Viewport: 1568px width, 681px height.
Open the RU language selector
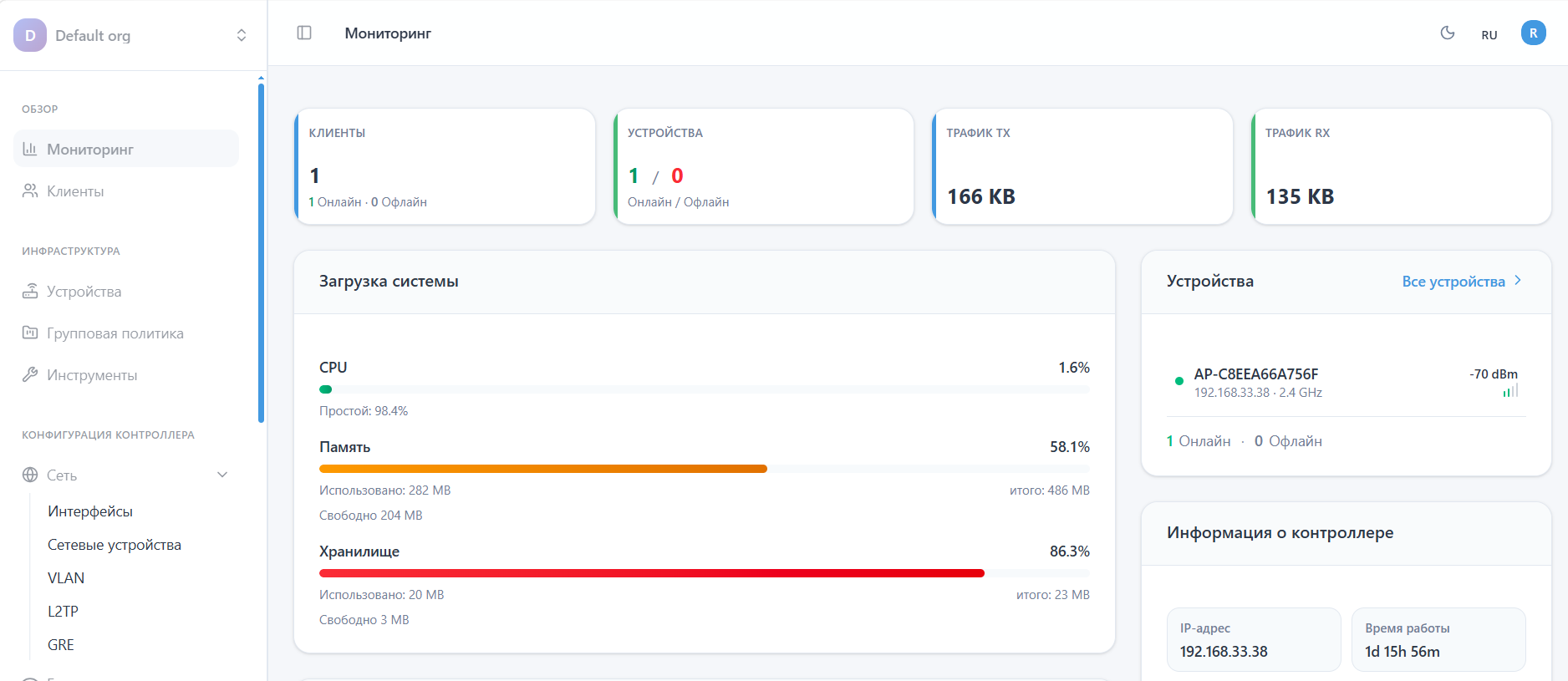click(x=1489, y=35)
